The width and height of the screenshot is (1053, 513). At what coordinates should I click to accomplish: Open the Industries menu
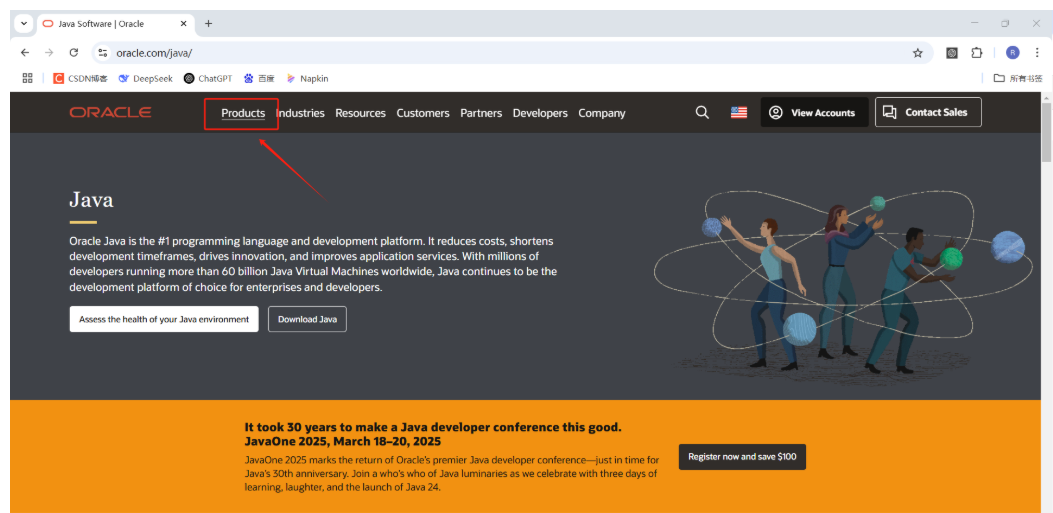point(300,113)
